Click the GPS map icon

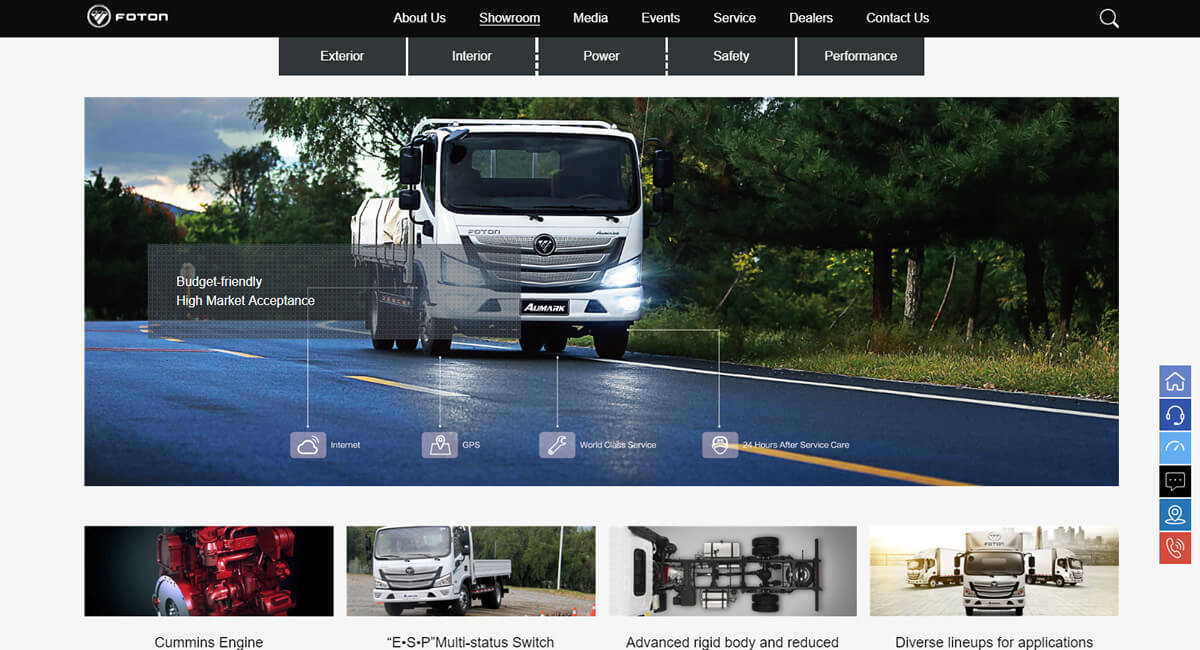coord(439,445)
